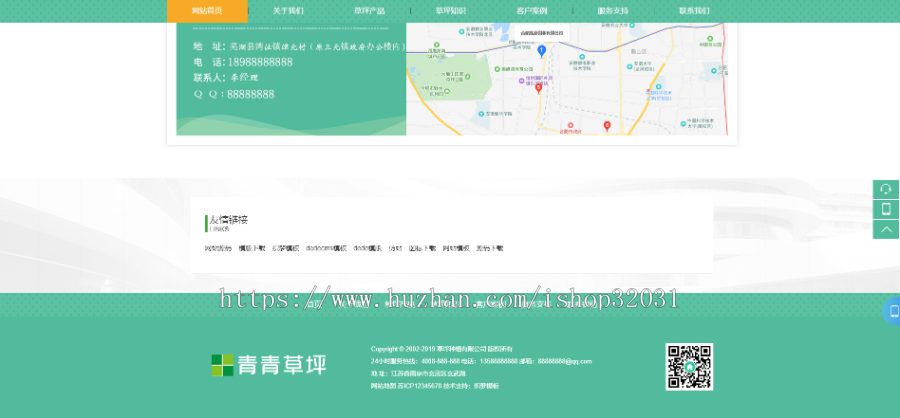Click the phone icon in right sidebar
This screenshot has width=900, height=418.
pyautogui.click(x=886, y=210)
